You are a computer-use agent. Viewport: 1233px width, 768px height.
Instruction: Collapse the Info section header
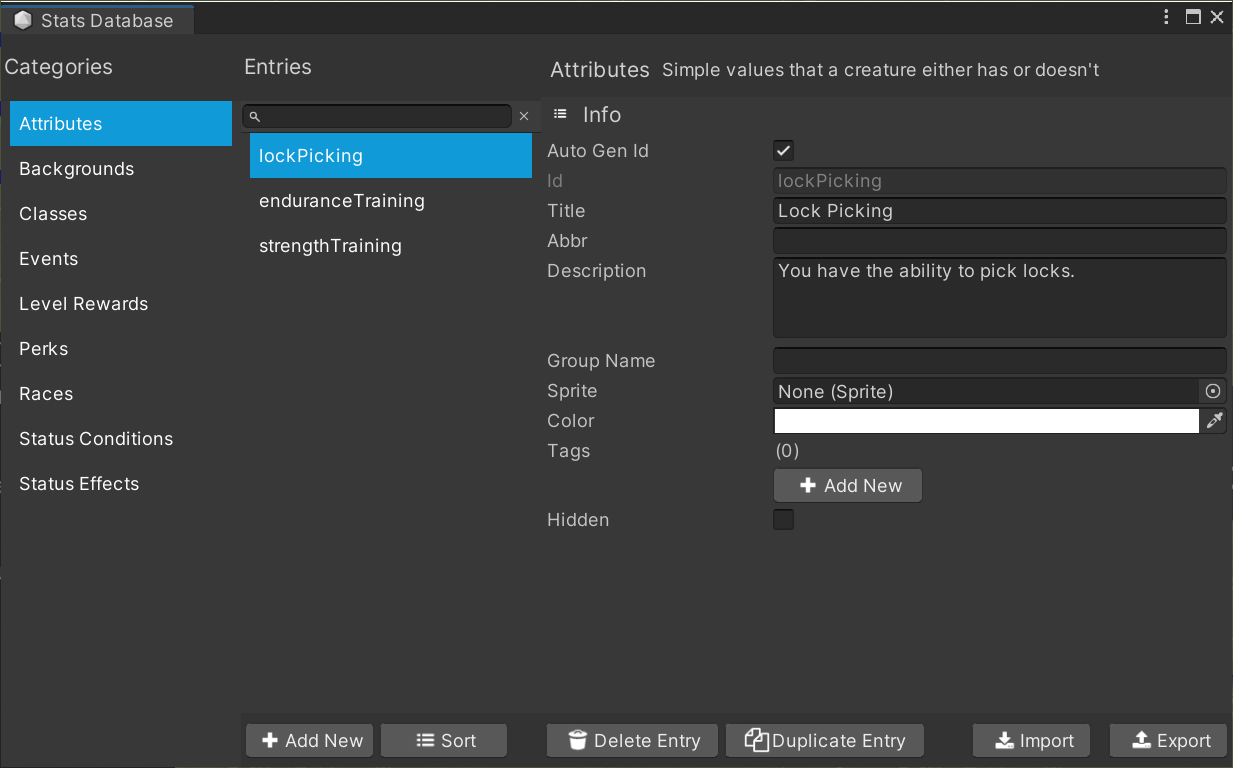tap(602, 115)
